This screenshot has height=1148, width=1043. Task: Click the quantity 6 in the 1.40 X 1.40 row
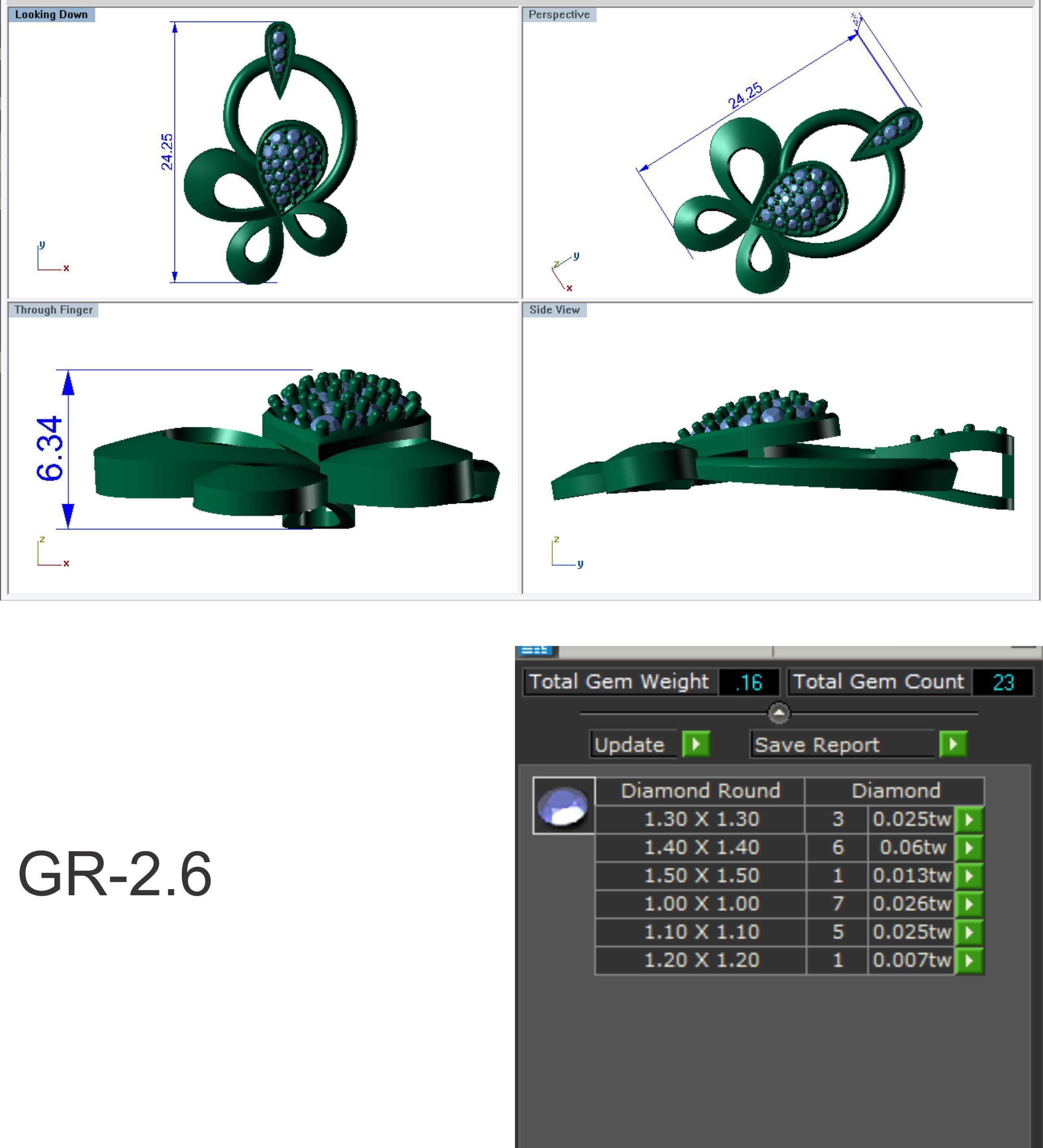(x=838, y=848)
